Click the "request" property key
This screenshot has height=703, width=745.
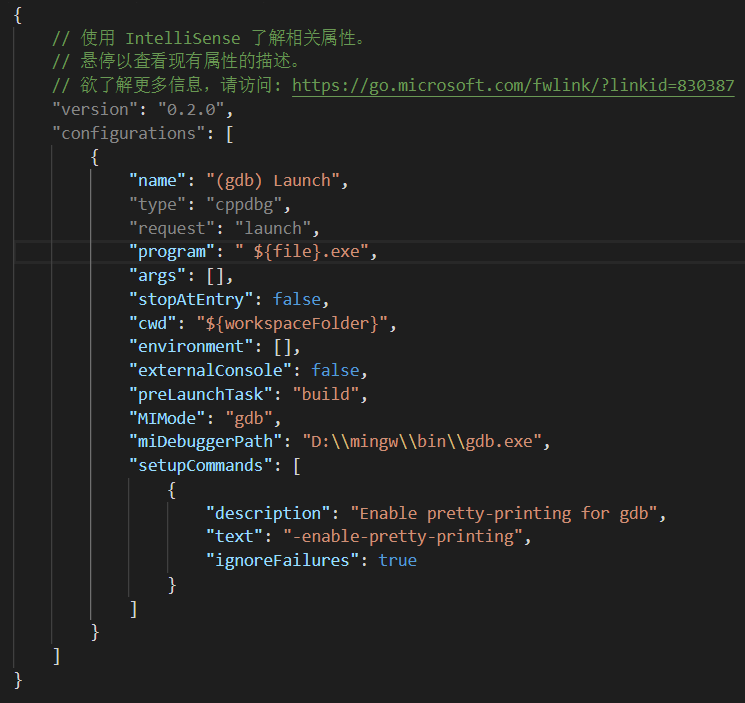(172, 228)
